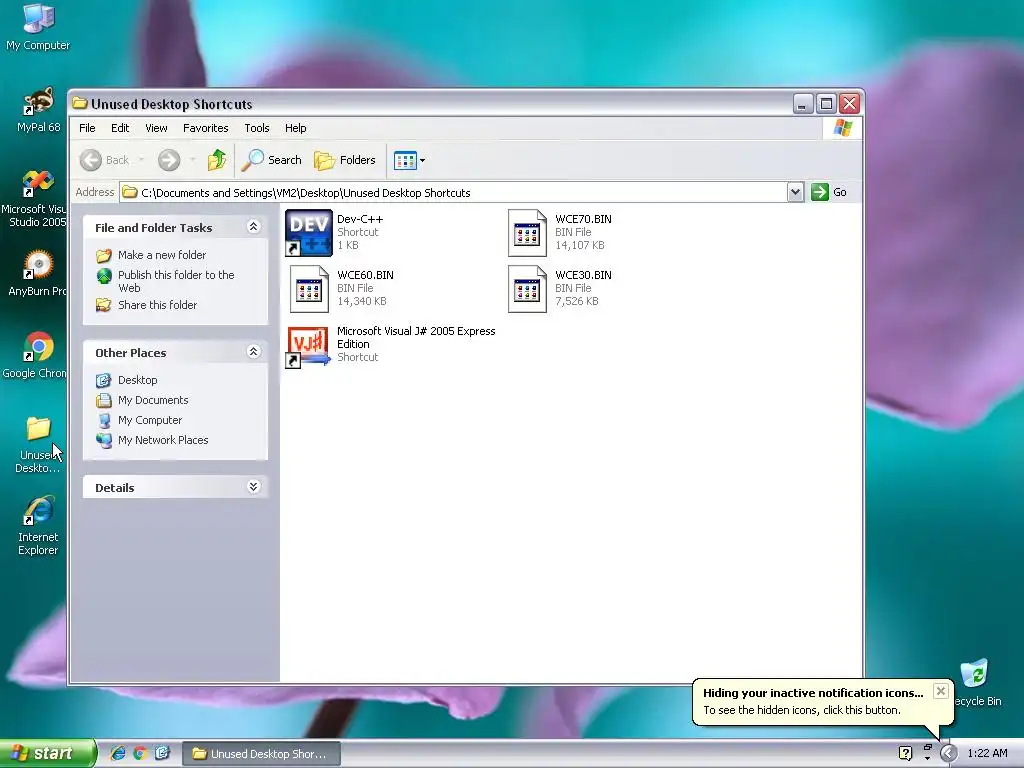
Task: Expand the Address bar dropdown
Action: point(795,192)
